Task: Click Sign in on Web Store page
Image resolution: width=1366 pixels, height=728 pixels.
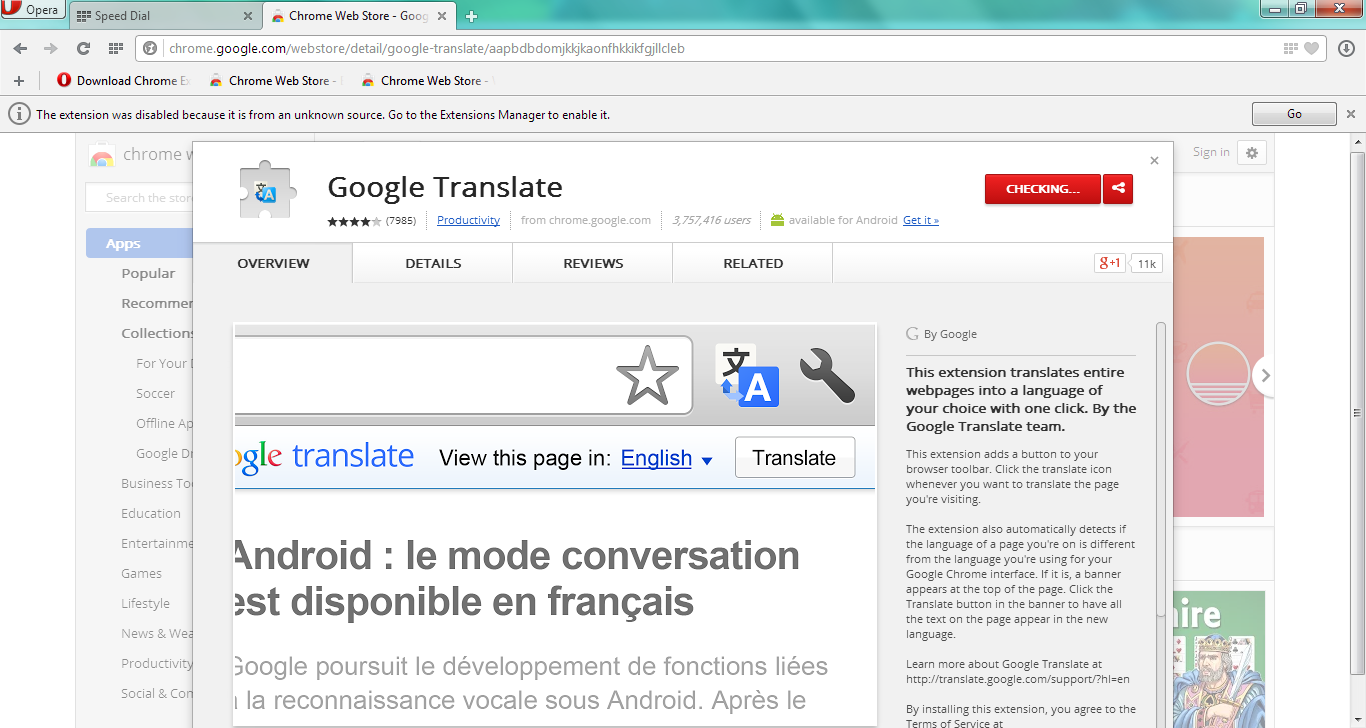Action: pyautogui.click(x=1211, y=152)
